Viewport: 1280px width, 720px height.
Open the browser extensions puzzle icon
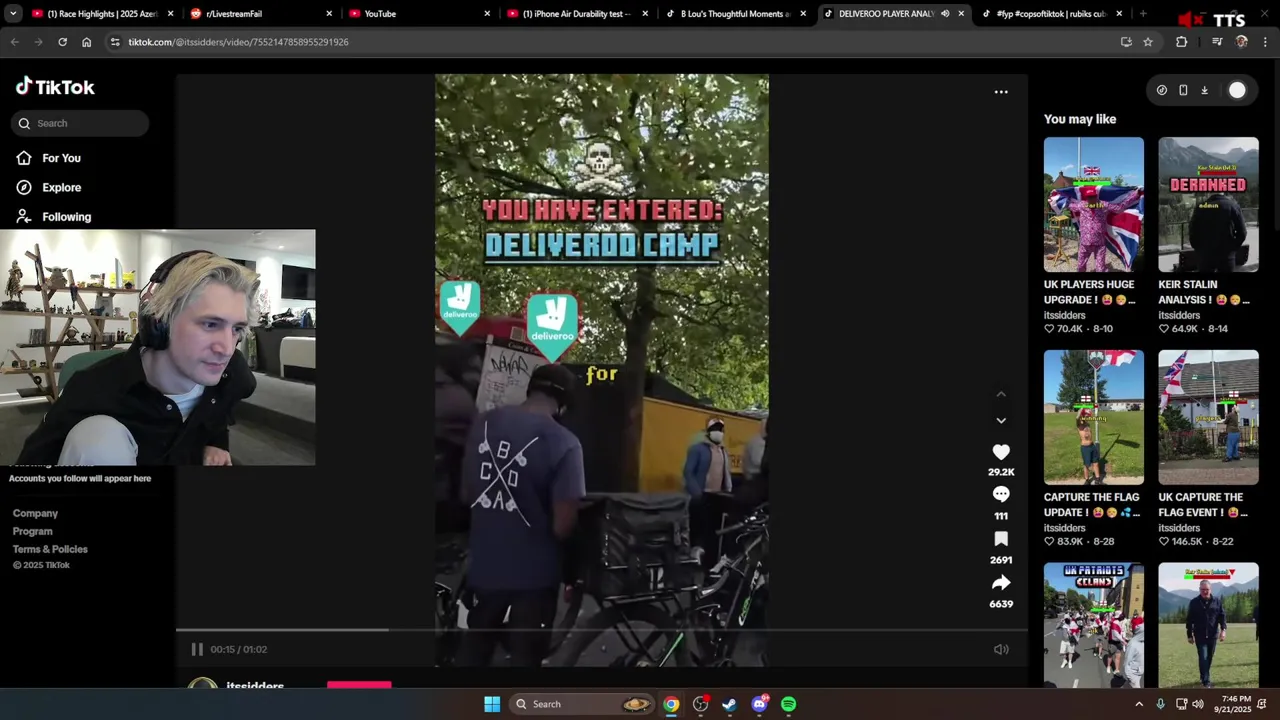(x=1182, y=42)
